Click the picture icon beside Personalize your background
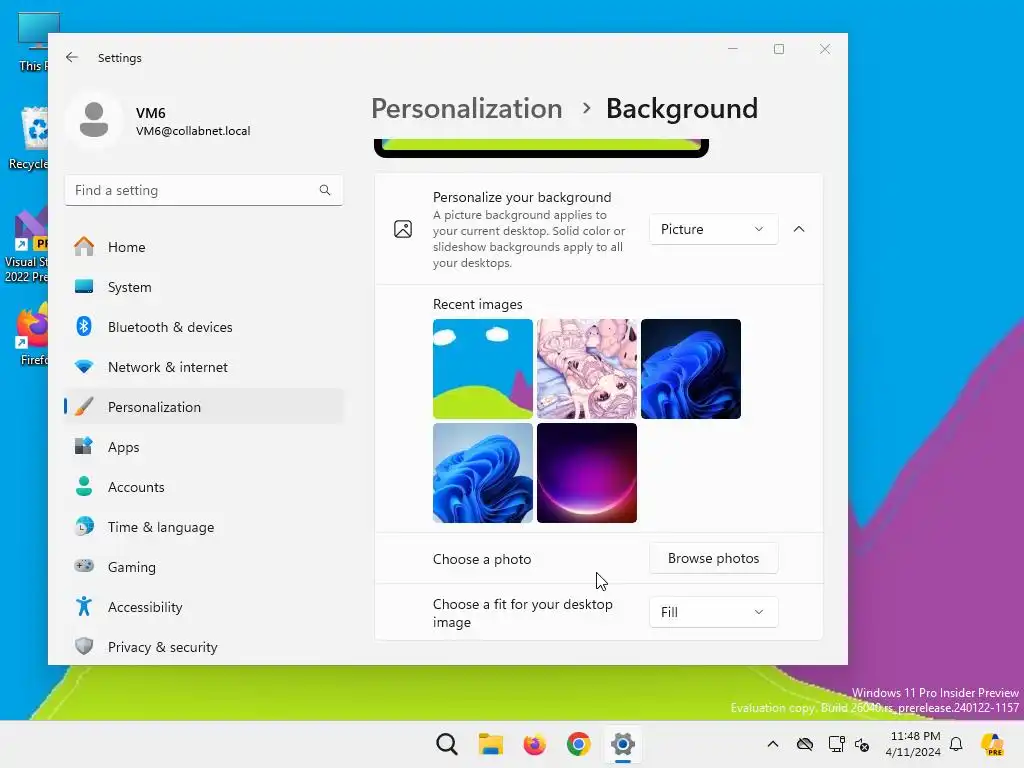Screen dimensions: 1024x768 pos(403,229)
